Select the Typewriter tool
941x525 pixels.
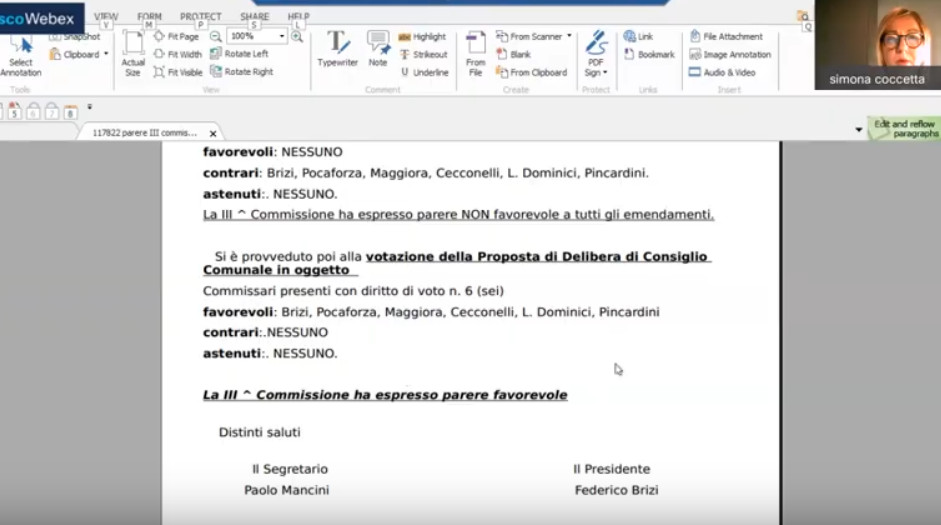(337, 49)
